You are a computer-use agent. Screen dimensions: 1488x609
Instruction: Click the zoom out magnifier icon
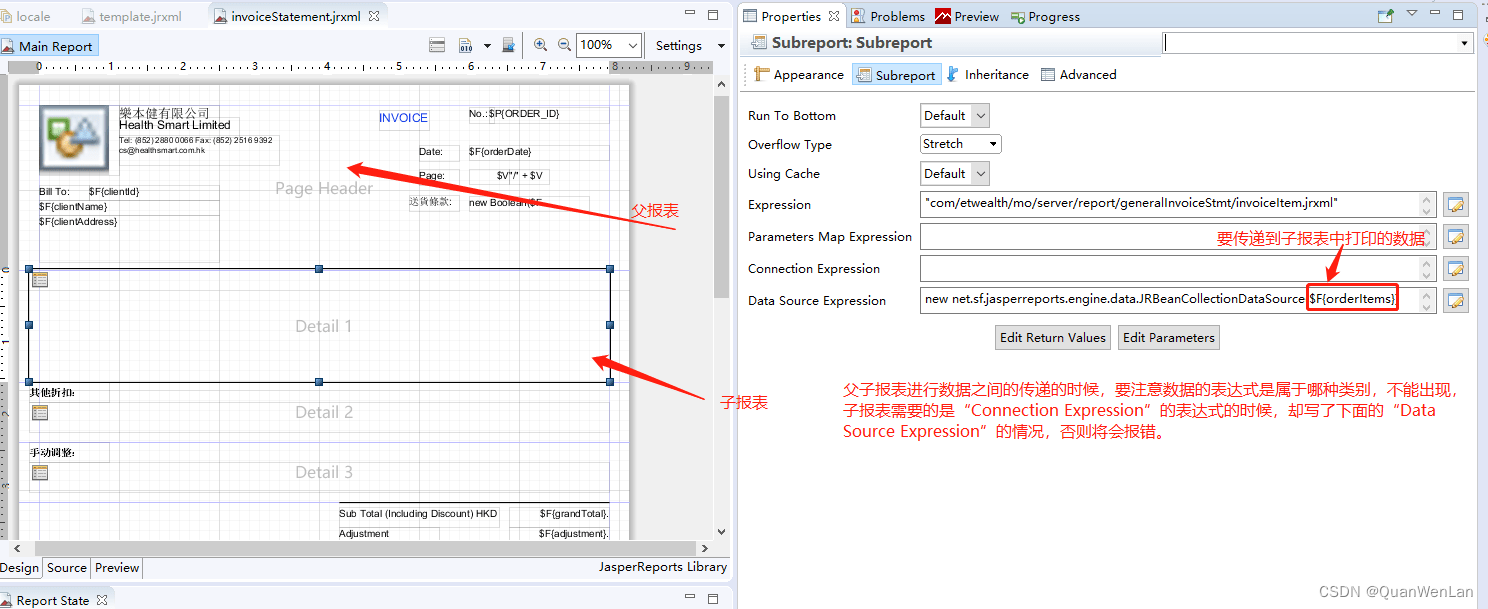click(564, 45)
